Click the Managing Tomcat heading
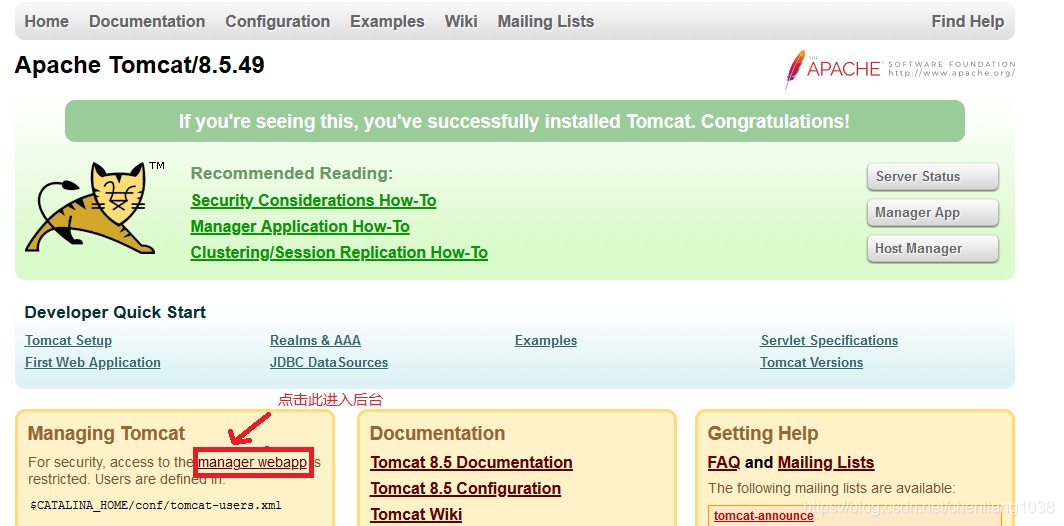The height and width of the screenshot is (526, 1064). click(107, 434)
